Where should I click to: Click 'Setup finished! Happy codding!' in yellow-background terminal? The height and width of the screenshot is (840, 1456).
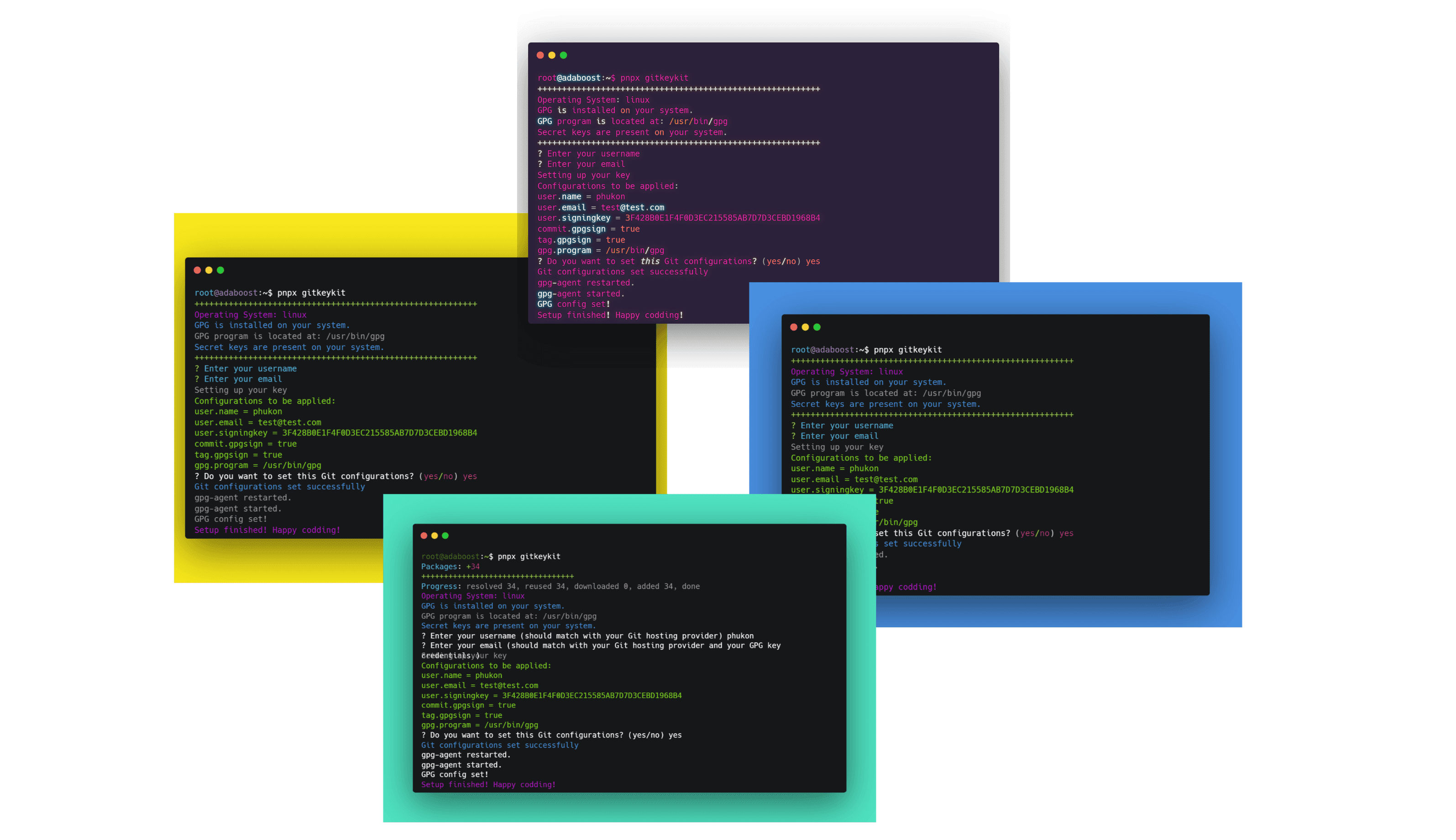click(267, 530)
